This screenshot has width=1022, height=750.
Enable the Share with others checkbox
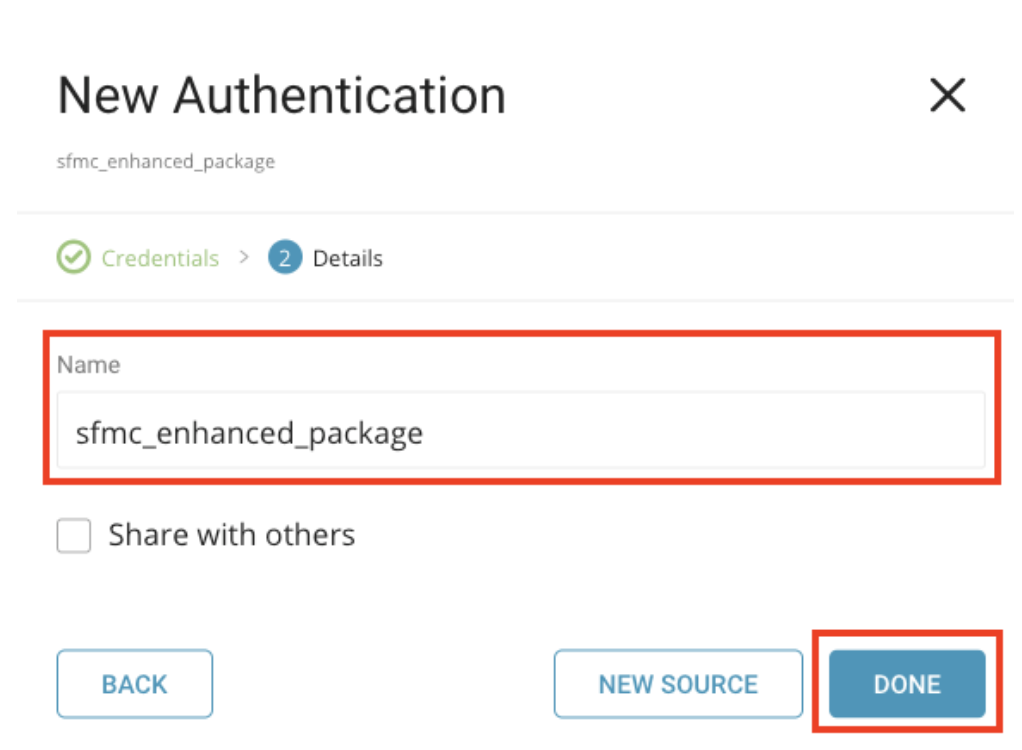(x=74, y=536)
